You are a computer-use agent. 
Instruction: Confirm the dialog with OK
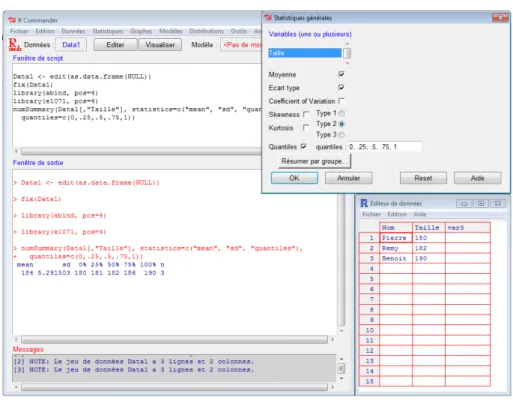pyautogui.click(x=294, y=178)
